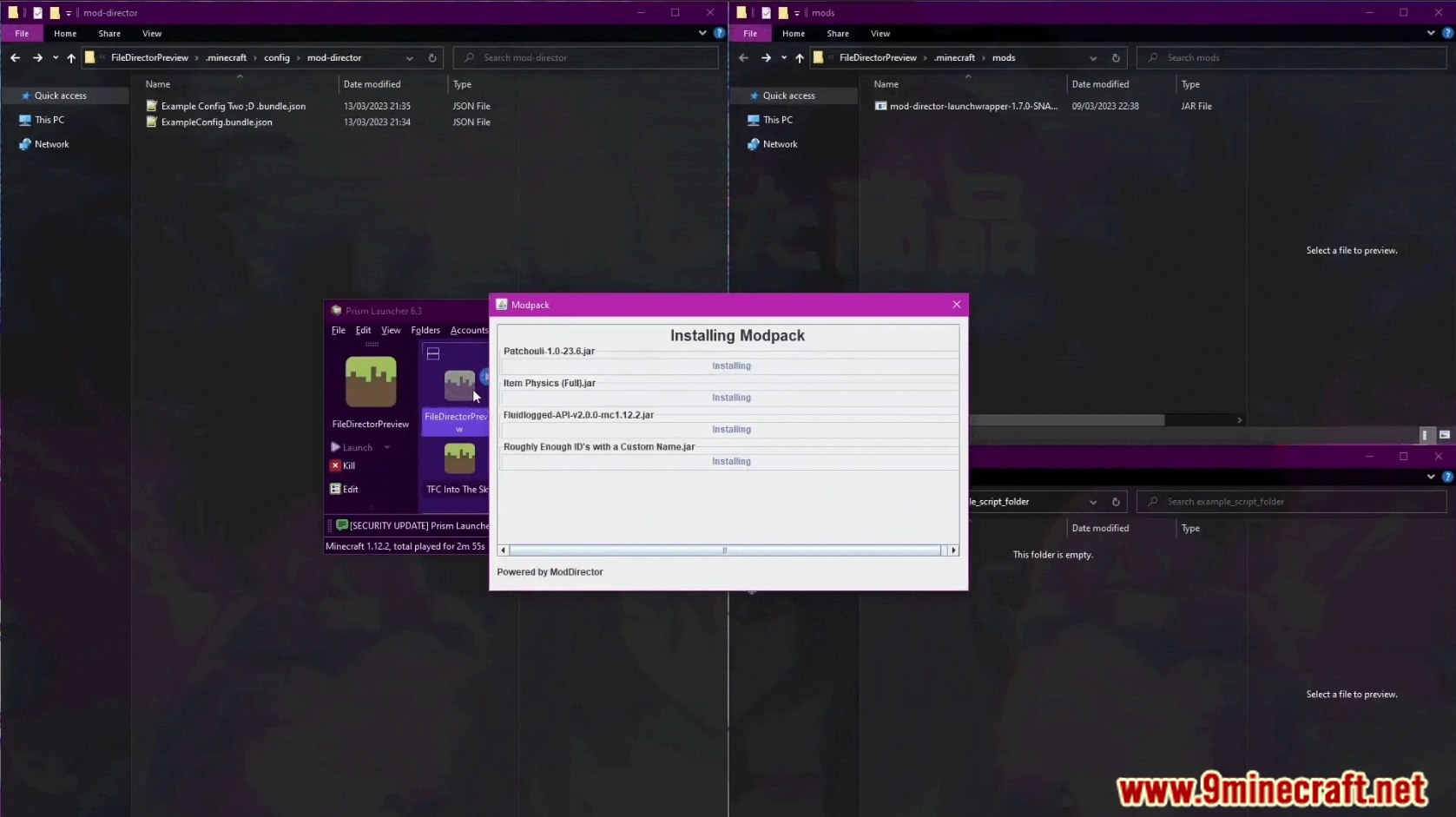Click horizontal scrollbar thumb in Modpack dialog
Image resolution: width=1456 pixels, height=817 pixels.
725,550
